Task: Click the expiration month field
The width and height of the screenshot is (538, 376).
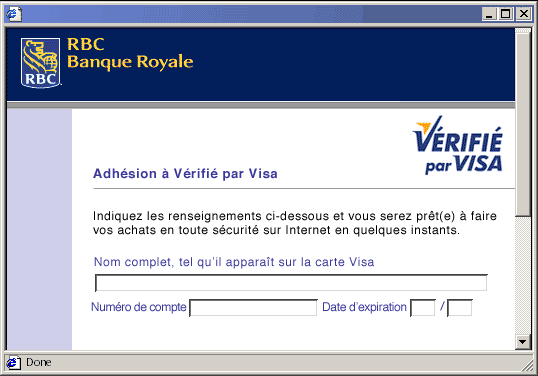Action: 423,308
